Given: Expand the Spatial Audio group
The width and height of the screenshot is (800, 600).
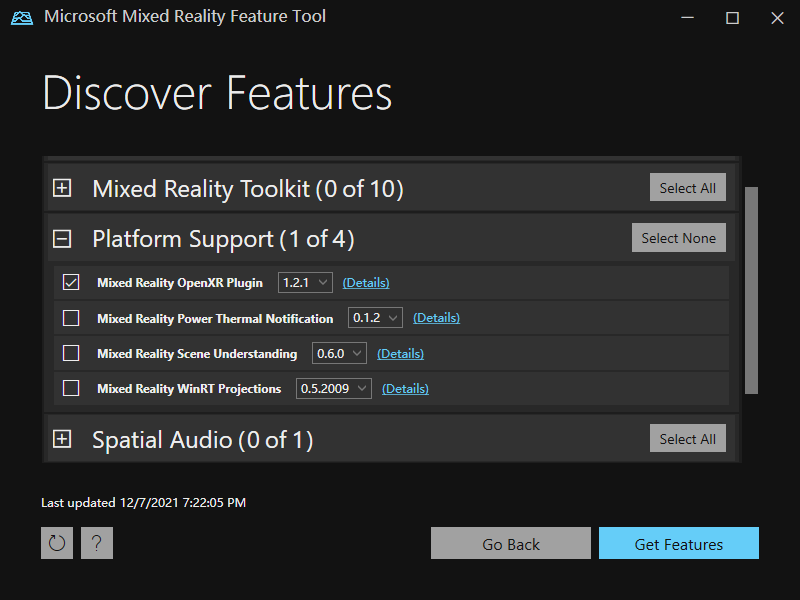Looking at the screenshot, I should tap(62, 439).
